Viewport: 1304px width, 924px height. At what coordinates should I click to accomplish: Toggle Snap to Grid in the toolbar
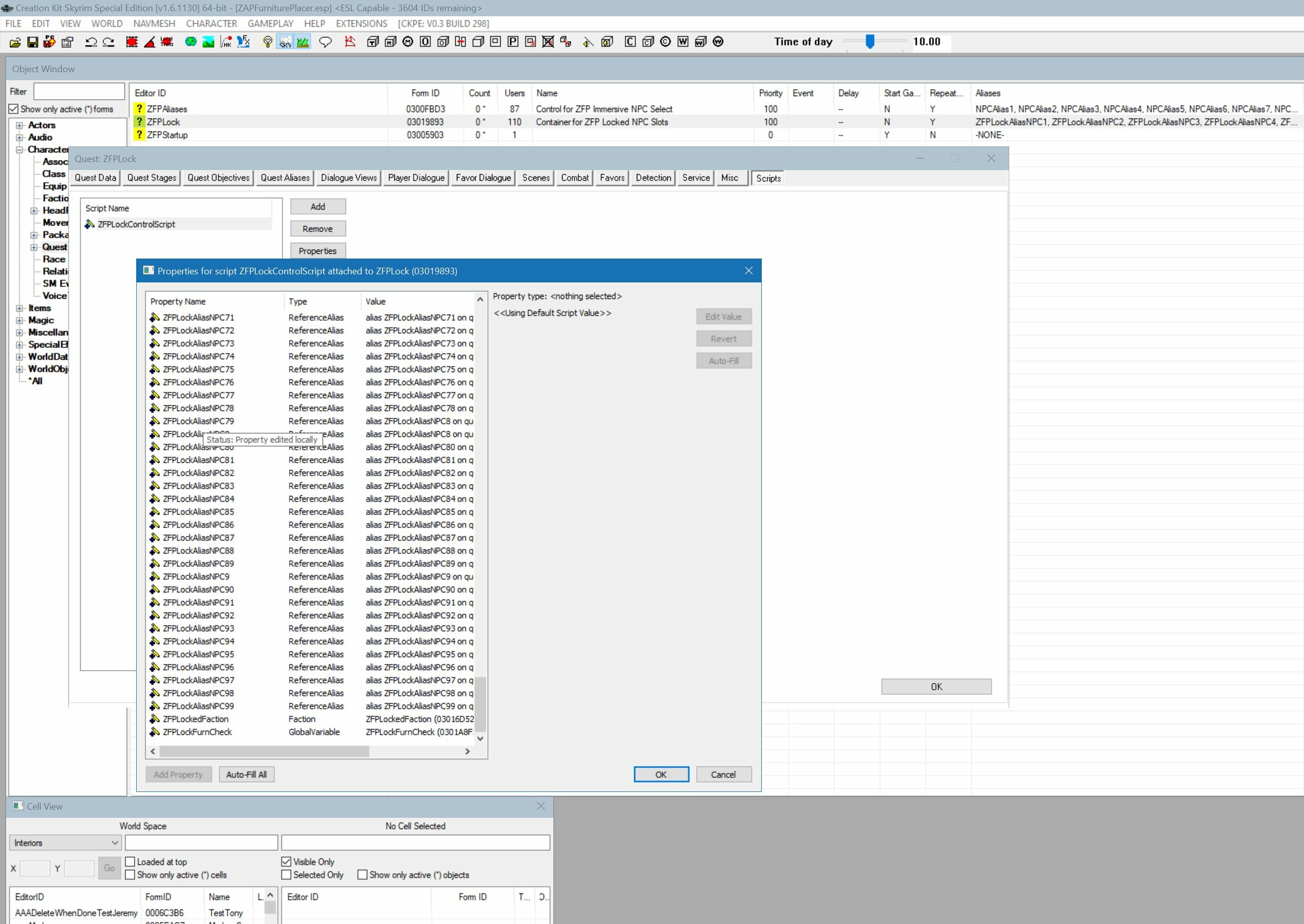tap(132, 42)
